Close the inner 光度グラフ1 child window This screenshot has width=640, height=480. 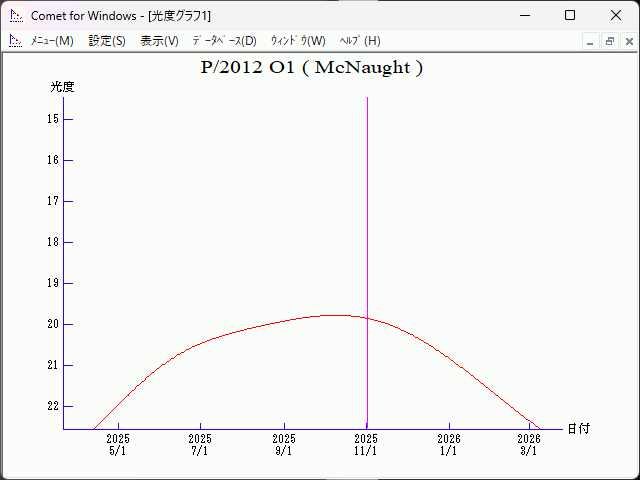pyautogui.click(x=629, y=42)
